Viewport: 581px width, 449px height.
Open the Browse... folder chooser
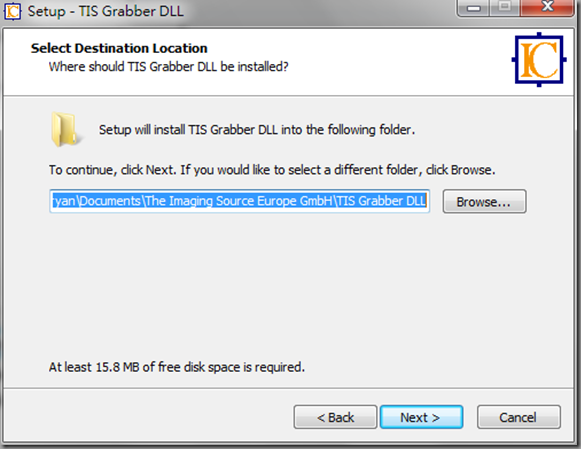(484, 202)
